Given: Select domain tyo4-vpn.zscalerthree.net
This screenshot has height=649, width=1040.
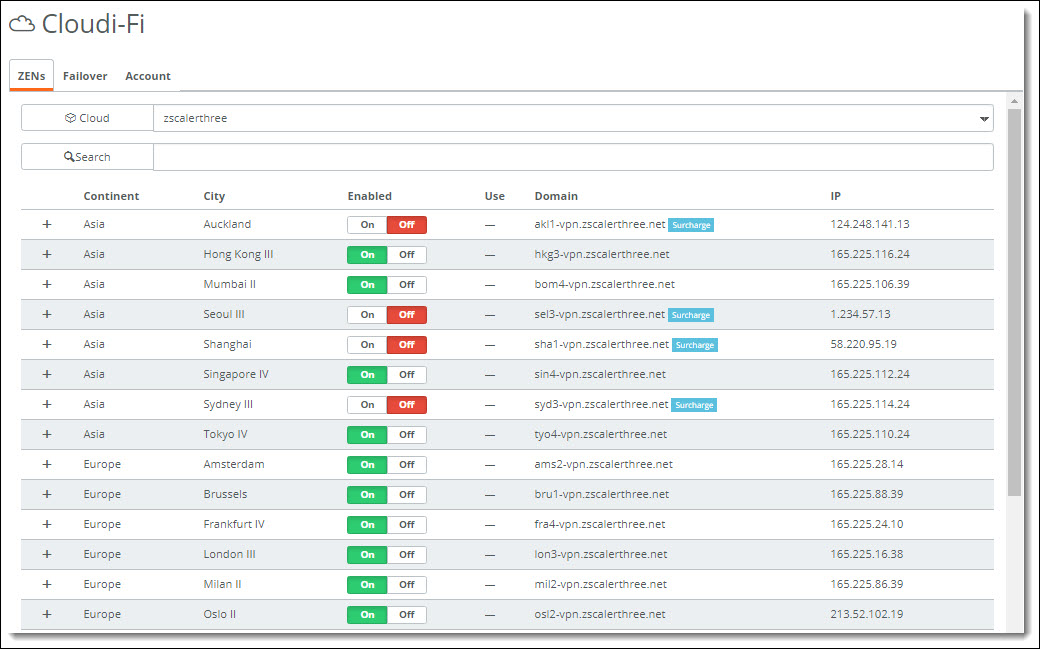Looking at the screenshot, I should [x=600, y=434].
